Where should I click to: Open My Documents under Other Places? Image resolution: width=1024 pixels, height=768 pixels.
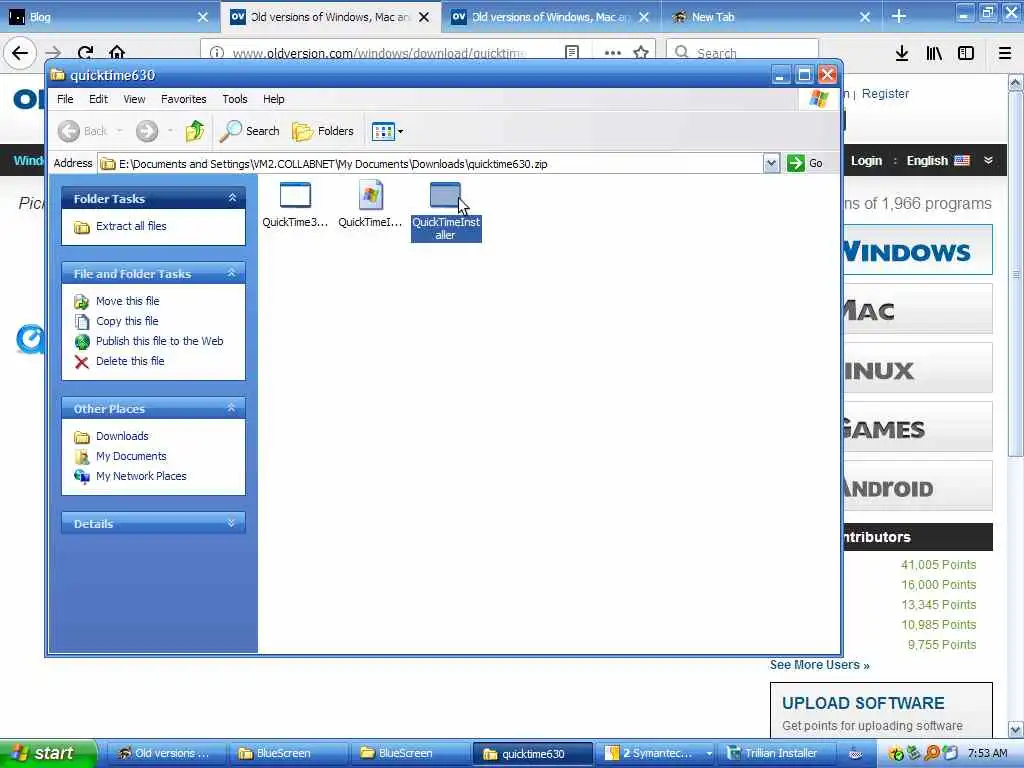coord(131,456)
